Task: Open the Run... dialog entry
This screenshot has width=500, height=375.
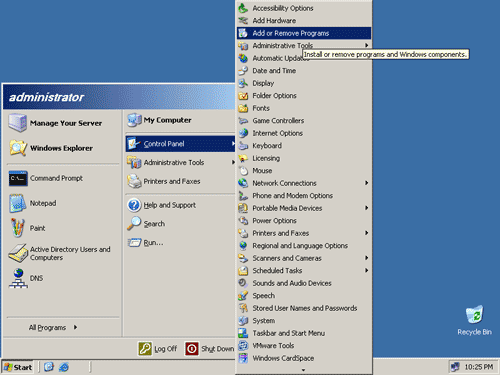Action: [x=180, y=242]
